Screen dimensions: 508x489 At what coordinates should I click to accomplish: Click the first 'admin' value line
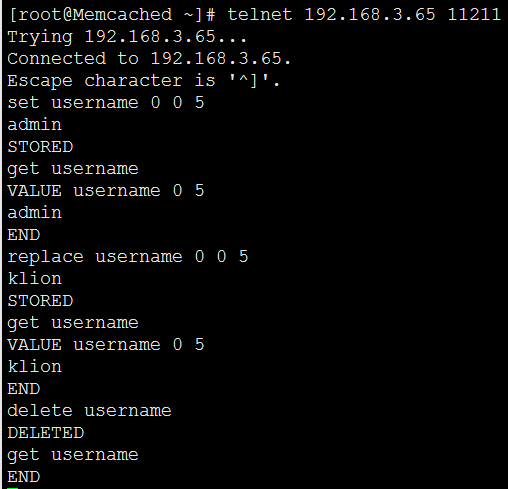(x=35, y=125)
